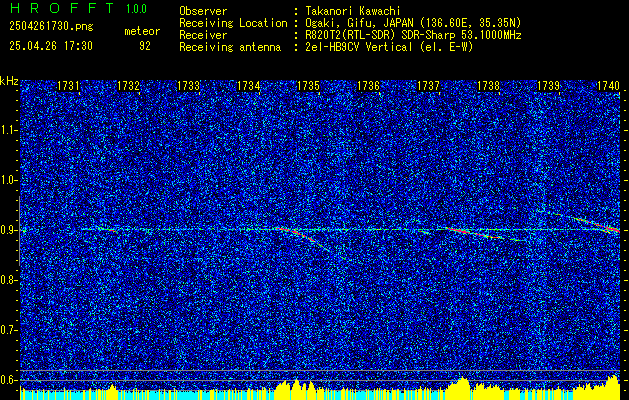Click the Receiving Location field label
The image size is (629, 400).
tap(233, 23)
